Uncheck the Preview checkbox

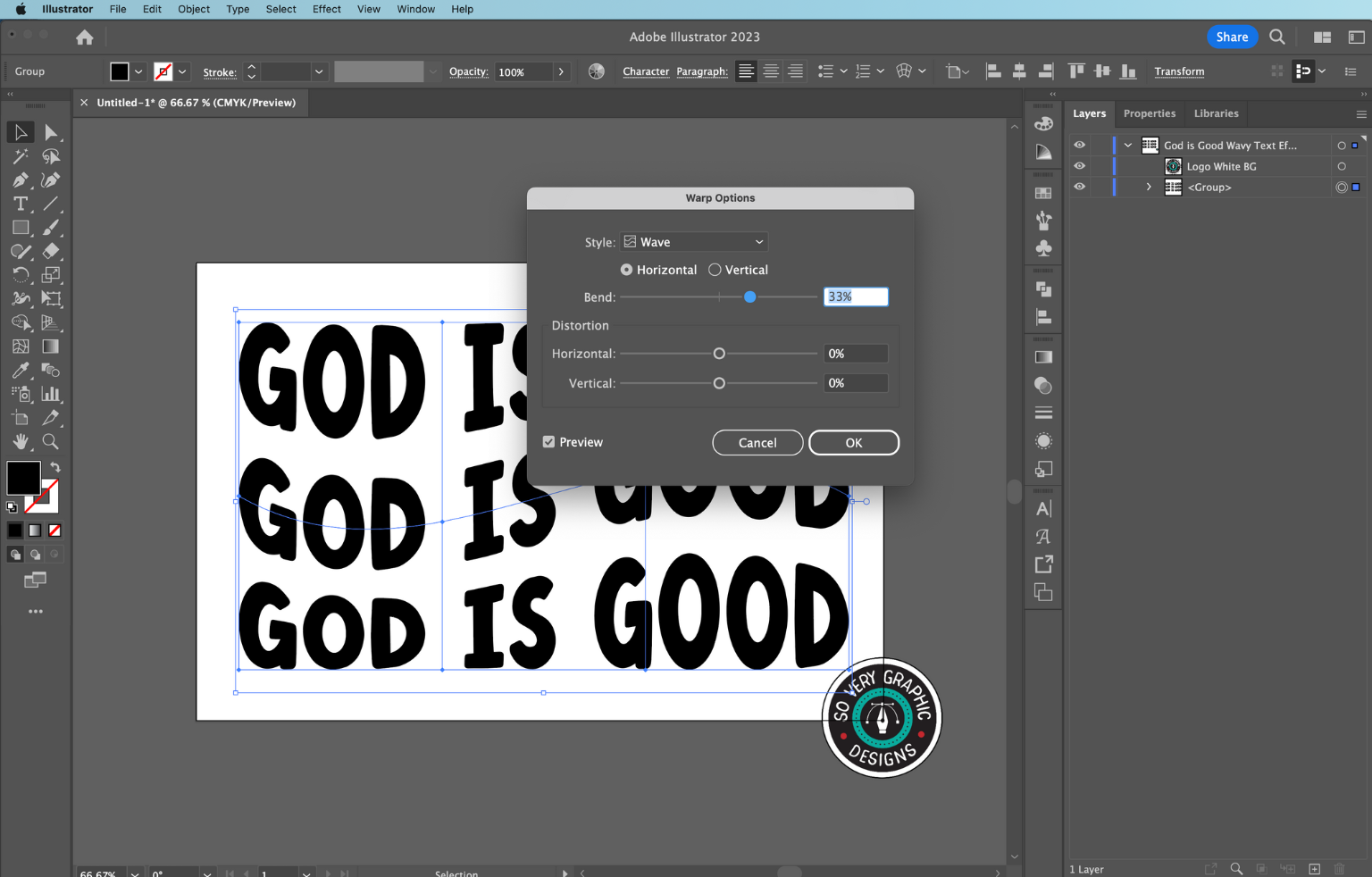point(548,442)
